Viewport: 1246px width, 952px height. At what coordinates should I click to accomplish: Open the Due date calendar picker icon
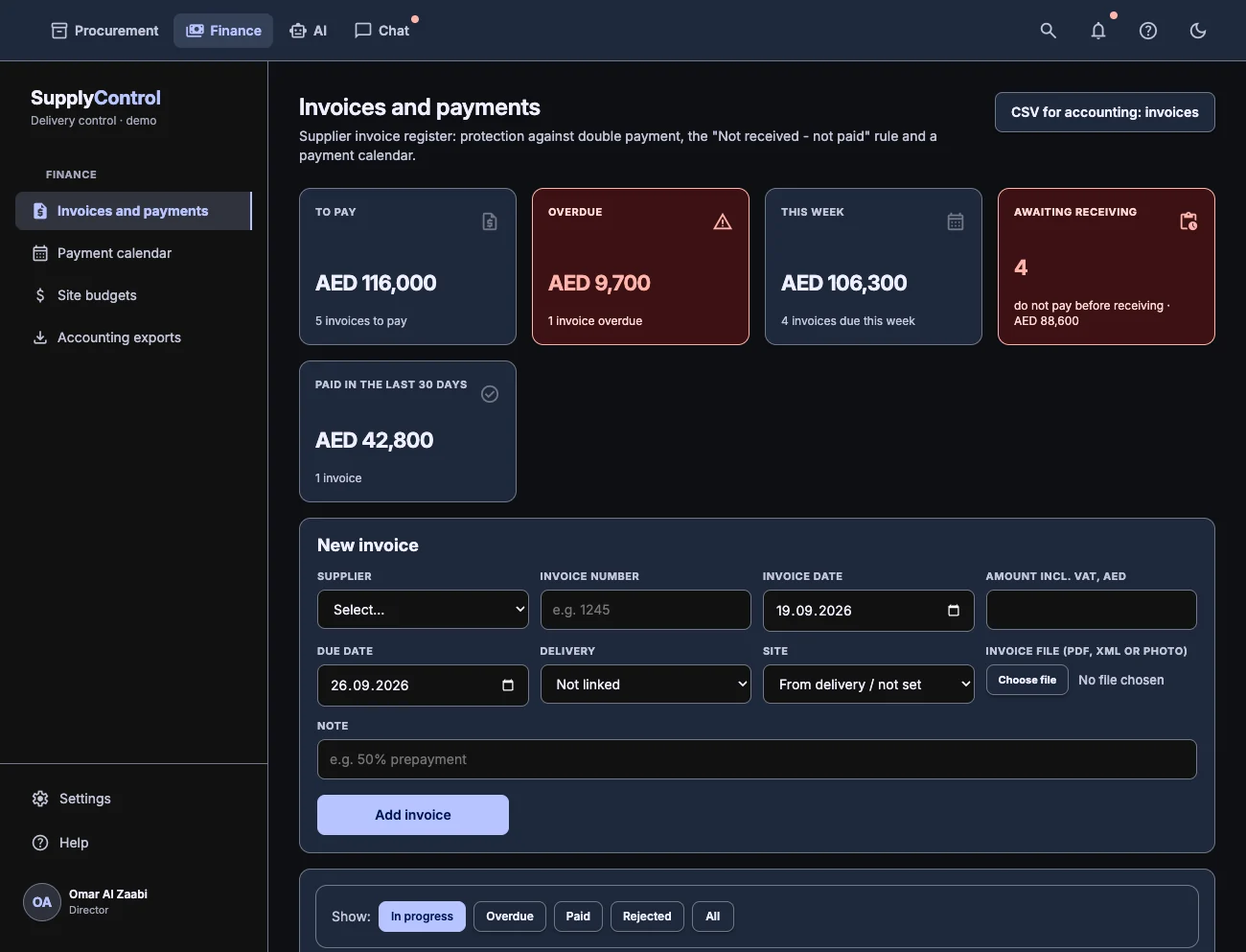tap(508, 685)
